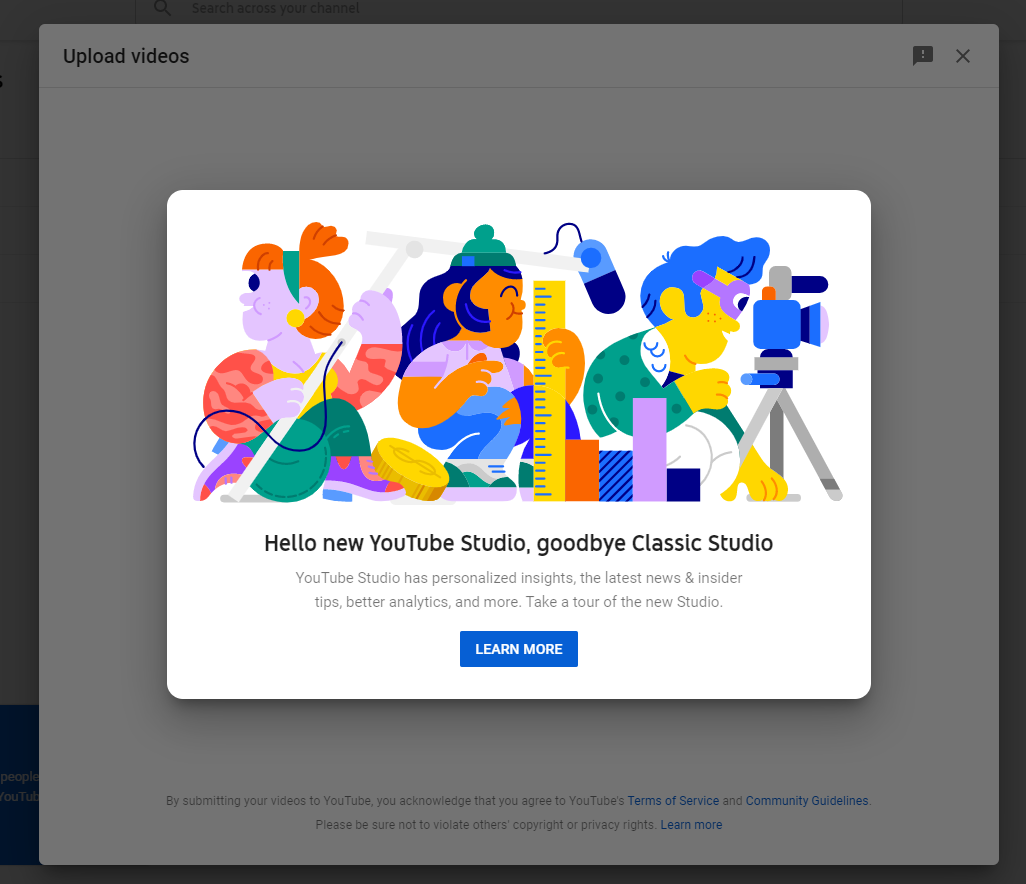Send feedback via the exclamation speech-bubble icon
The width and height of the screenshot is (1026, 884).
coord(923,56)
